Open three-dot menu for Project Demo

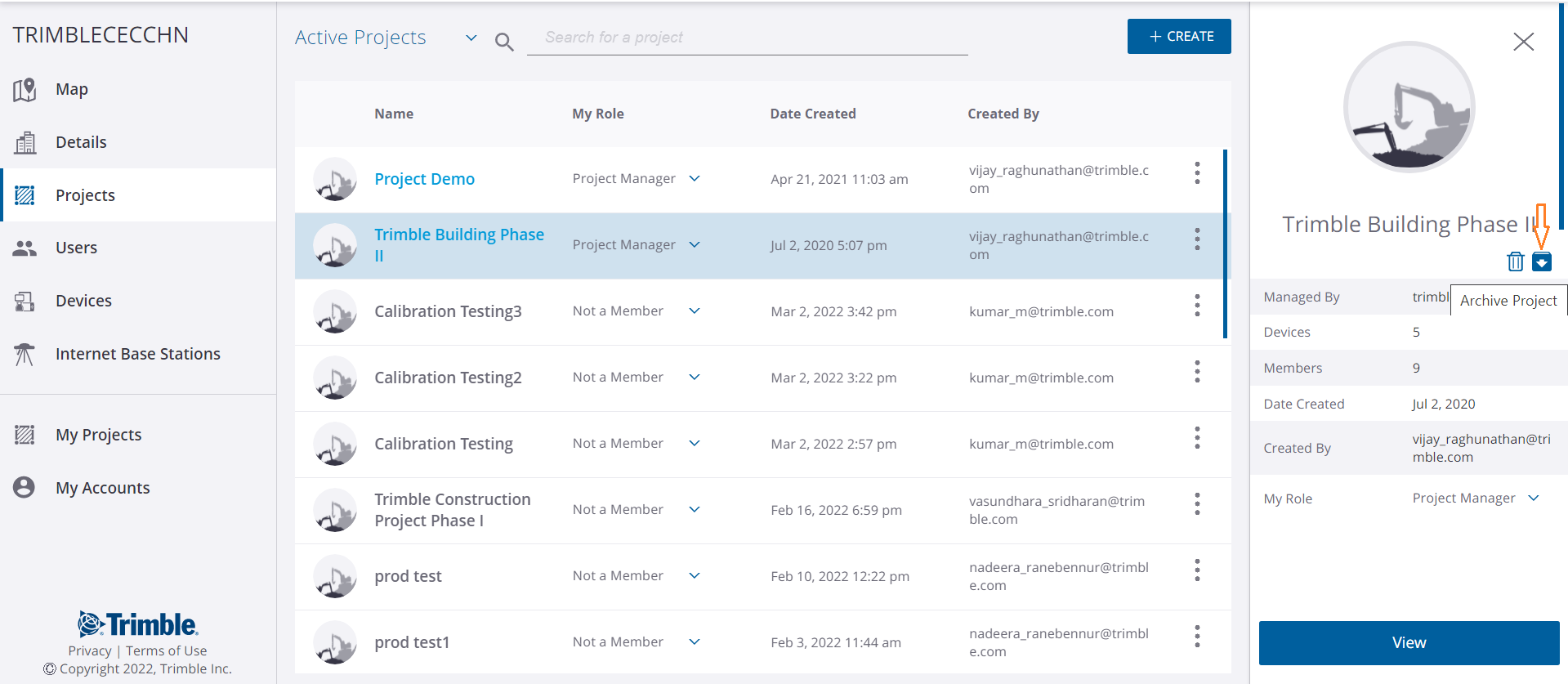[x=1197, y=173]
